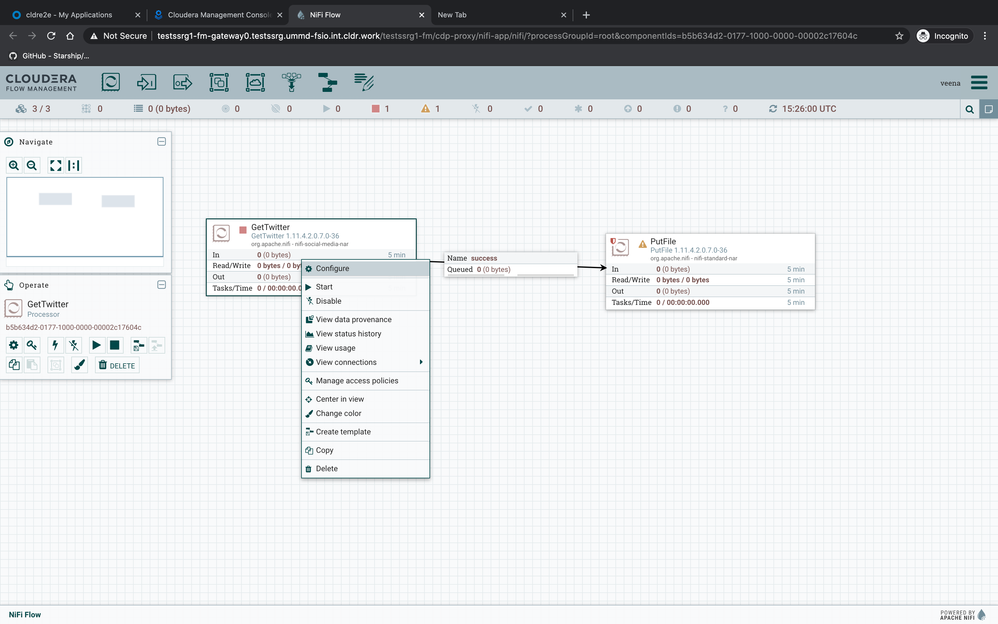Click the Start play icon in Operate
This screenshot has width=998, height=624.
[x=96, y=345]
